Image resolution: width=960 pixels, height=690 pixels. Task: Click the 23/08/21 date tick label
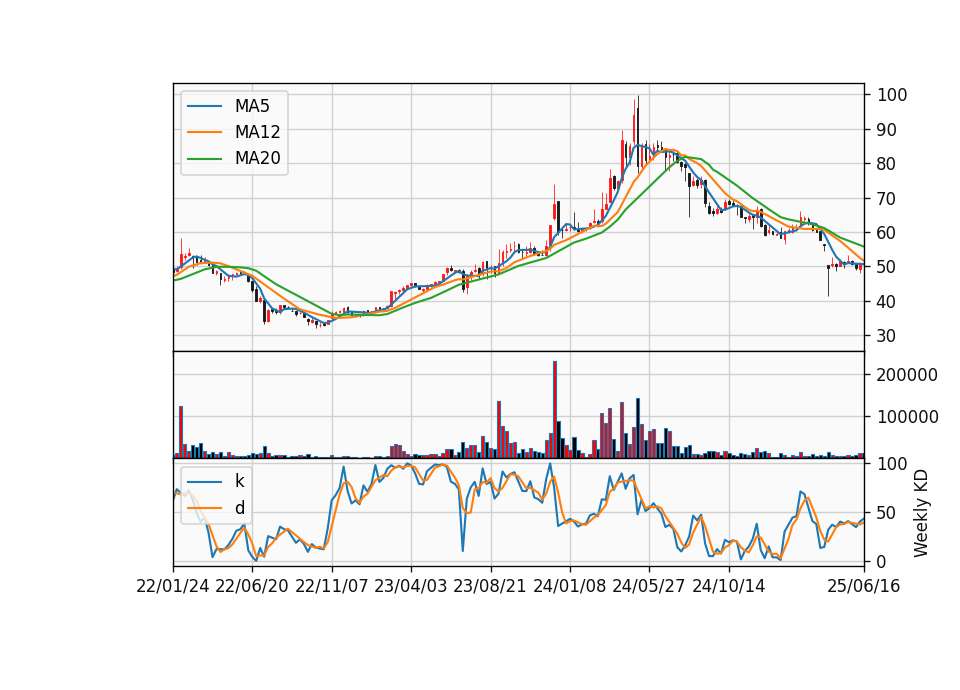pos(490,586)
